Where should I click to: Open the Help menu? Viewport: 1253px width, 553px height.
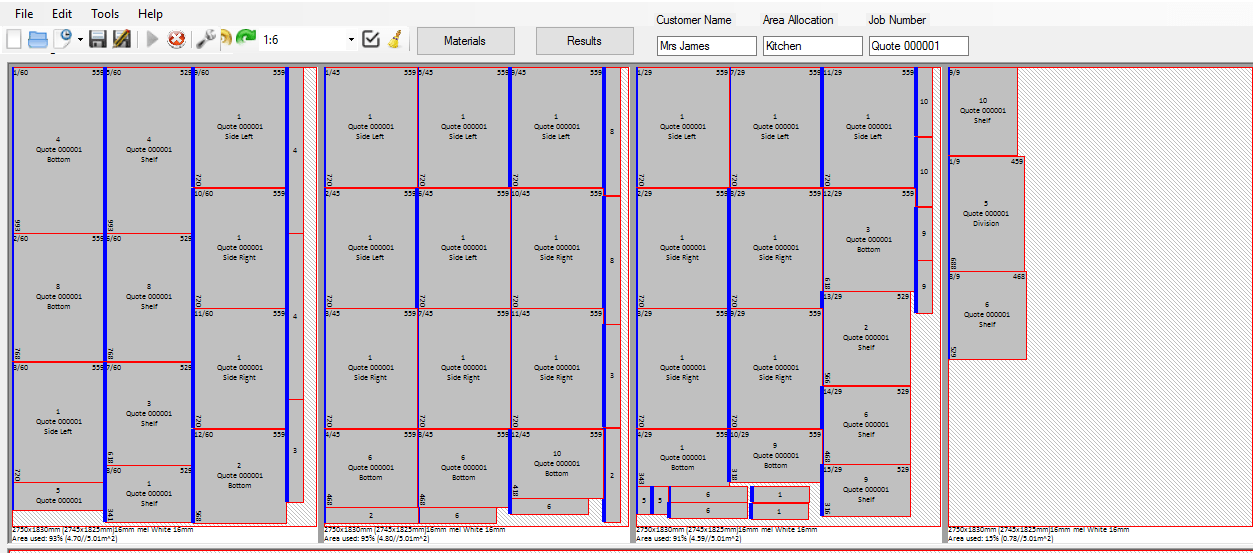coord(150,14)
